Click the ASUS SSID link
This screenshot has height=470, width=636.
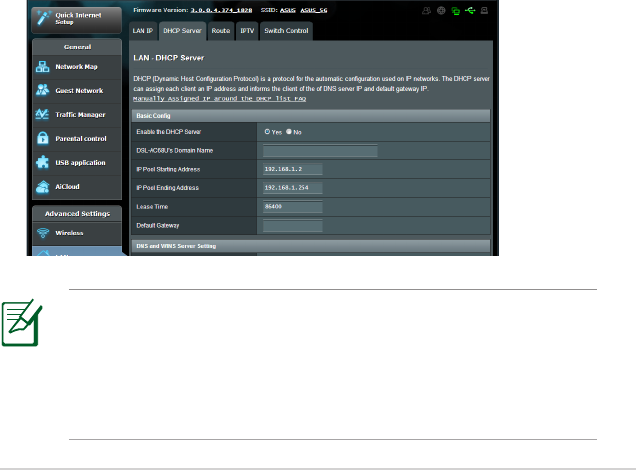coord(288,10)
